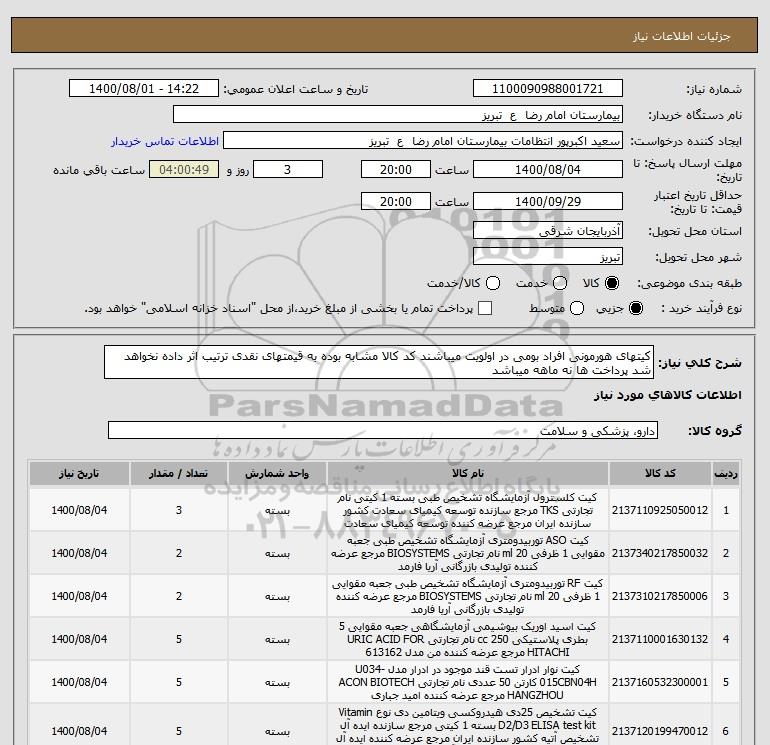
Task: Click the buyer name field بیمارستان امام رضا
Action: (398, 115)
